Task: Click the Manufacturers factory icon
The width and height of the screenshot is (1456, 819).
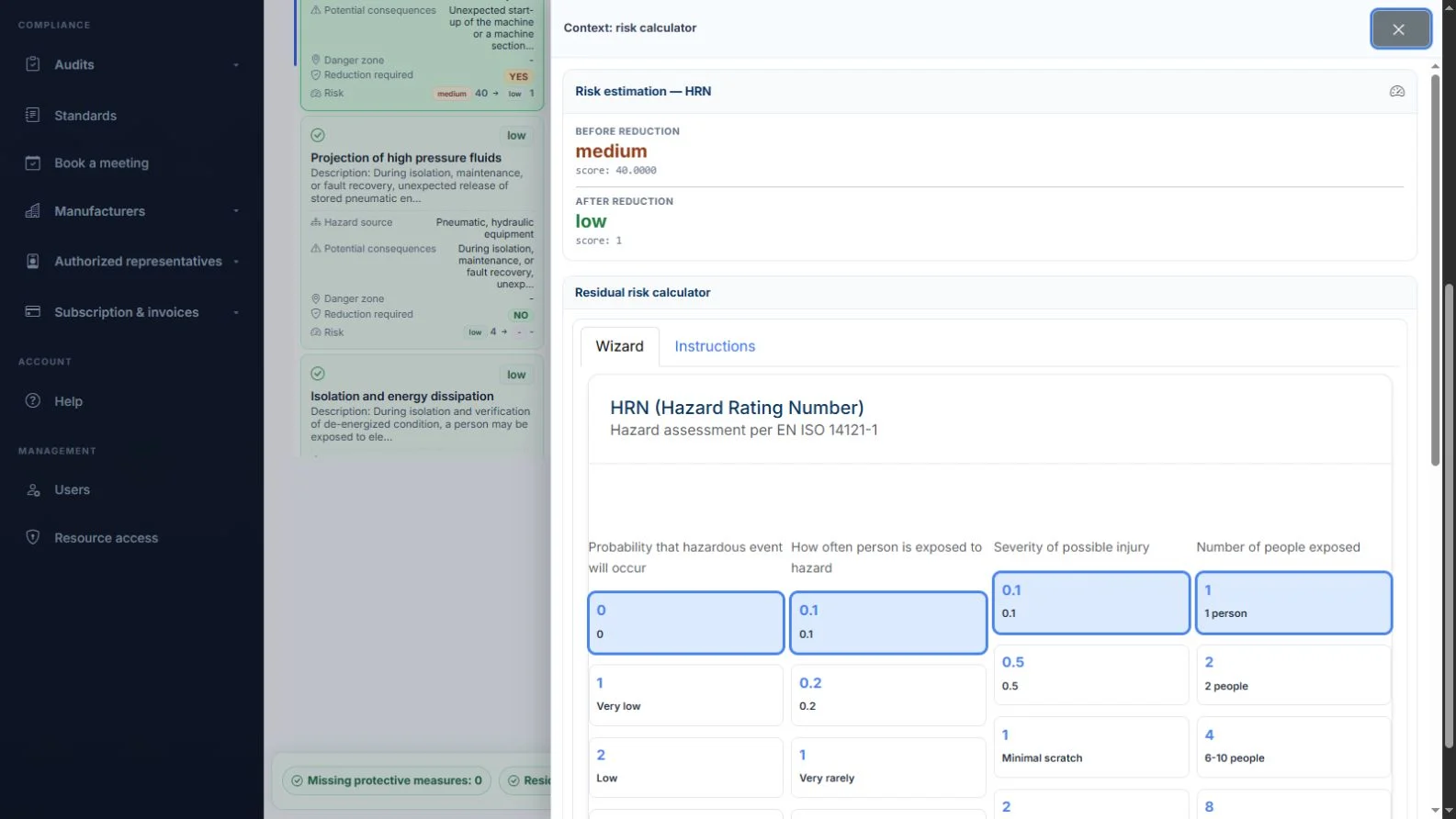Action: pyautogui.click(x=33, y=211)
